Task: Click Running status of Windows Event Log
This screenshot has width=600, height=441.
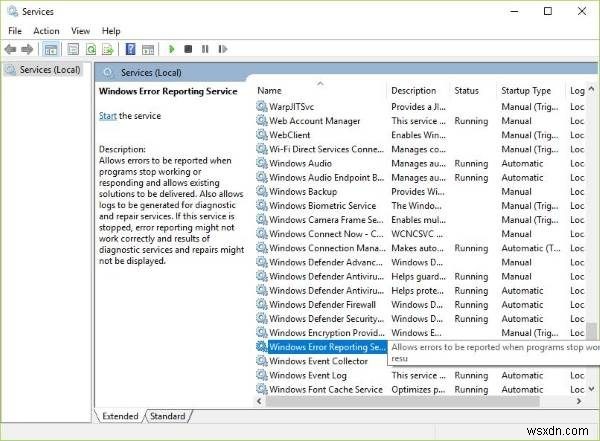Action: coord(471,375)
